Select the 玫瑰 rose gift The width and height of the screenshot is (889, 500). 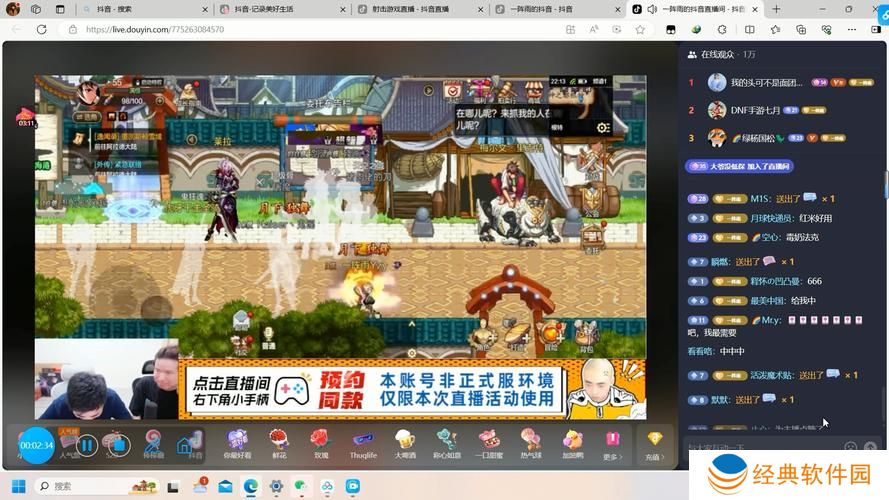319,441
